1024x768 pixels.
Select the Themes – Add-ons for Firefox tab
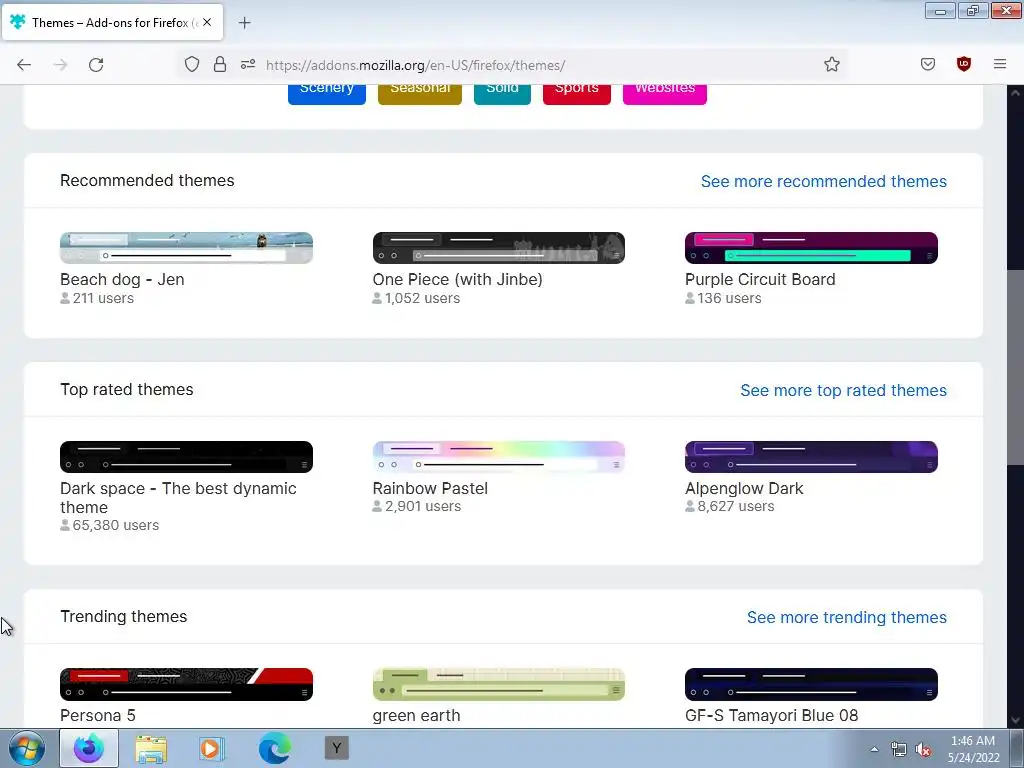pos(112,22)
